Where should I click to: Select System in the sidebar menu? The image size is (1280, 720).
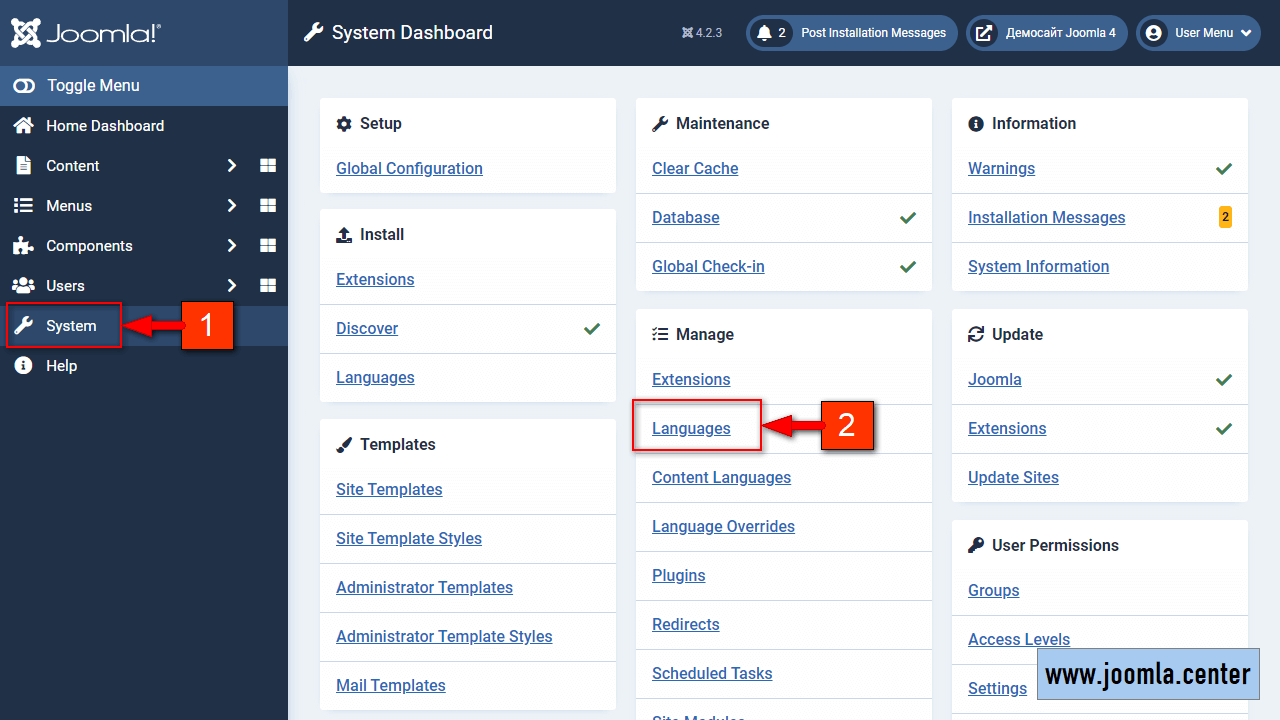pyautogui.click(x=71, y=326)
